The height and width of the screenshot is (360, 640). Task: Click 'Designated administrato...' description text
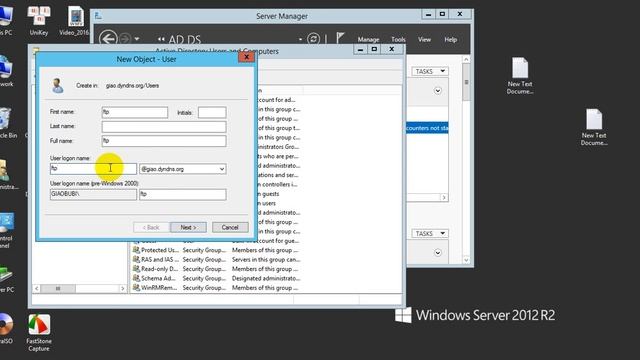[266, 278]
